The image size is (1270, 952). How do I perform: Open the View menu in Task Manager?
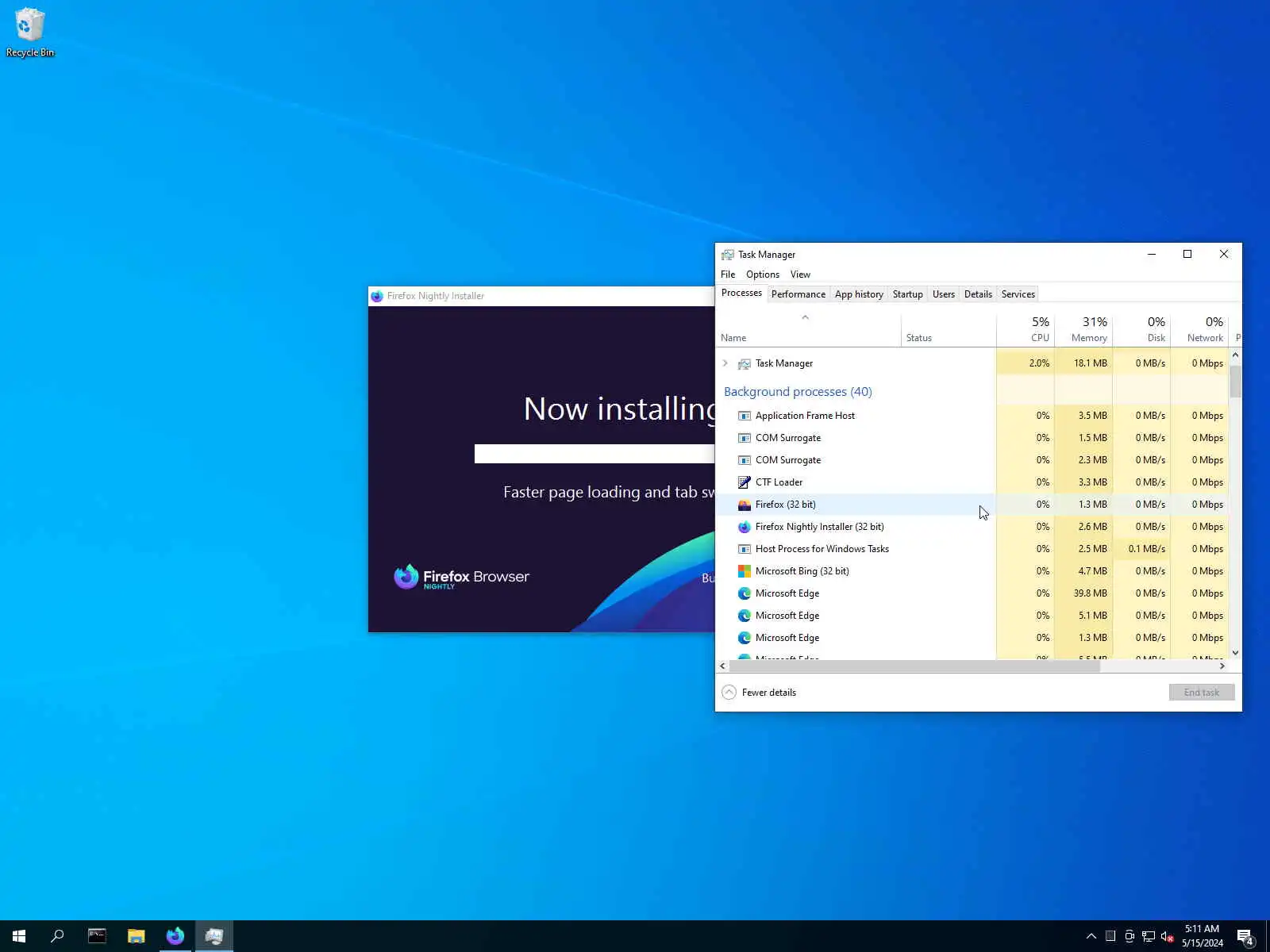(800, 274)
